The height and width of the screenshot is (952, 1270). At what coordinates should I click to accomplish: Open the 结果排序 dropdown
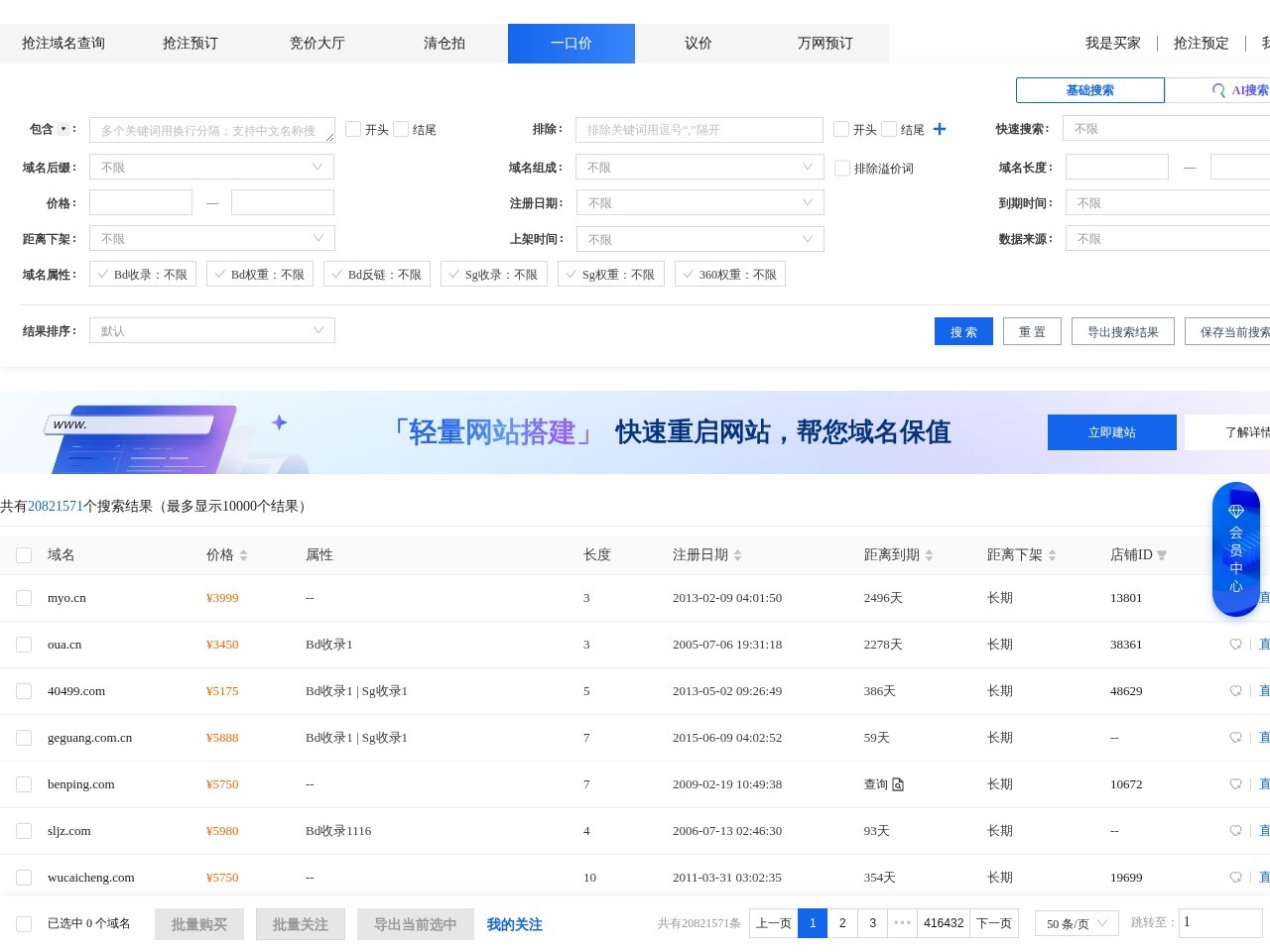(211, 330)
